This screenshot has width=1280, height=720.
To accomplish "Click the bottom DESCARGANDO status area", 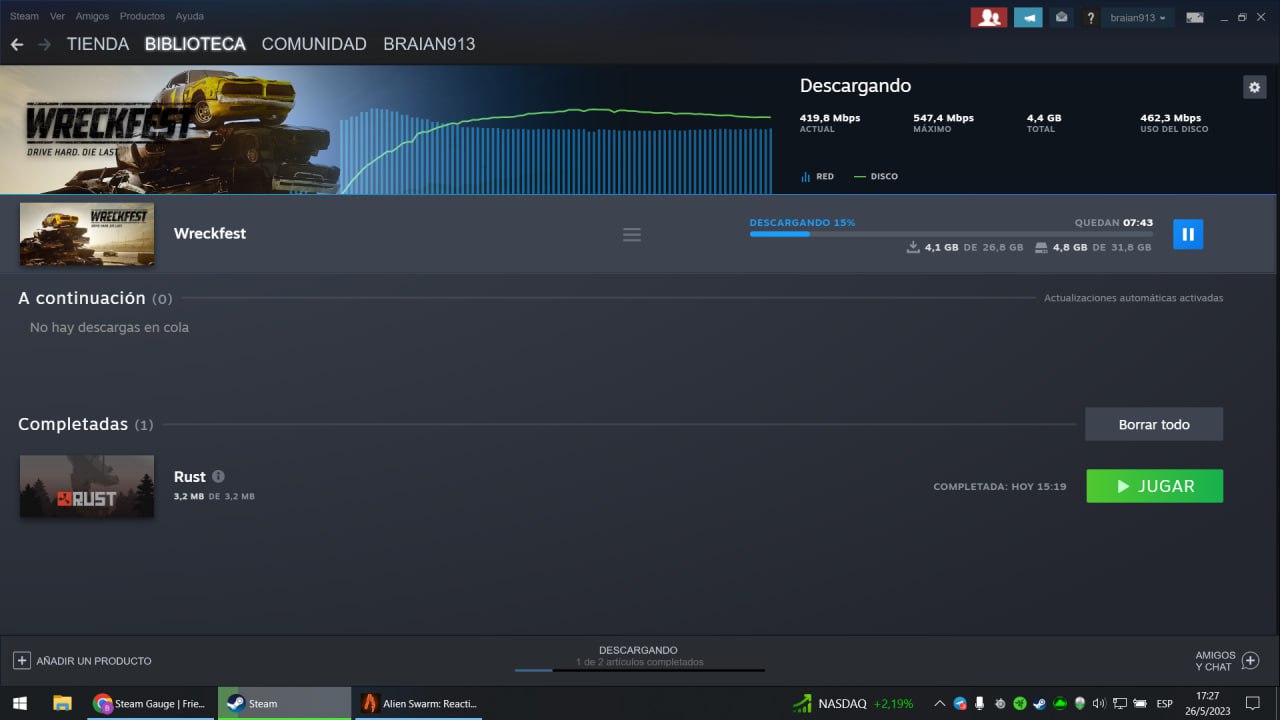I will tap(638, 655).
